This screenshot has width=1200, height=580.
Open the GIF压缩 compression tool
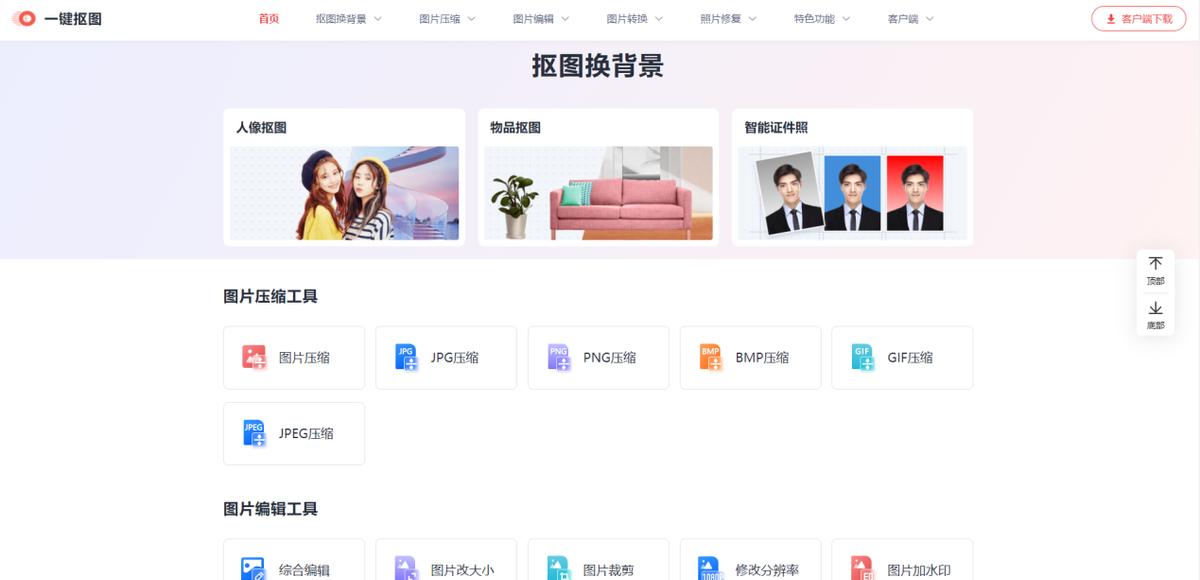click(902, 357)
